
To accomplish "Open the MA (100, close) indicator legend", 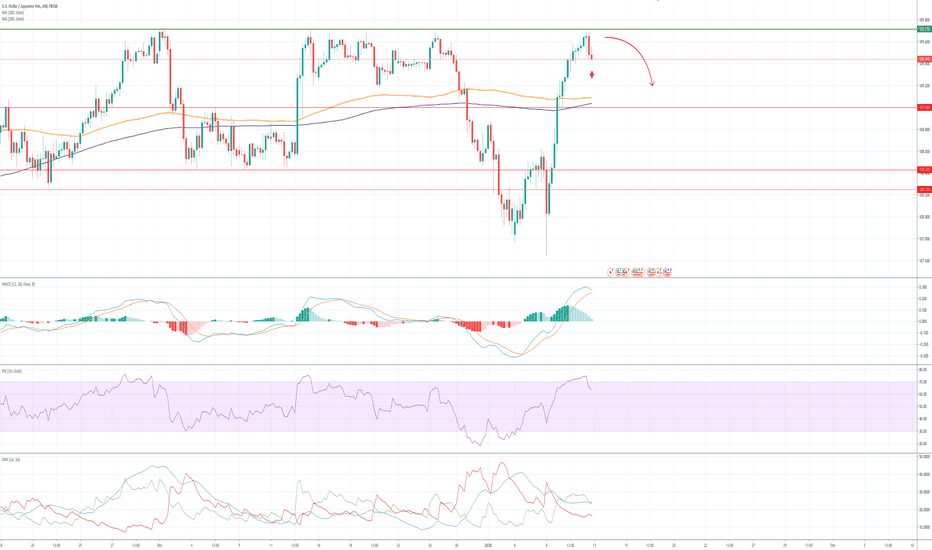I will coord(14,12).
